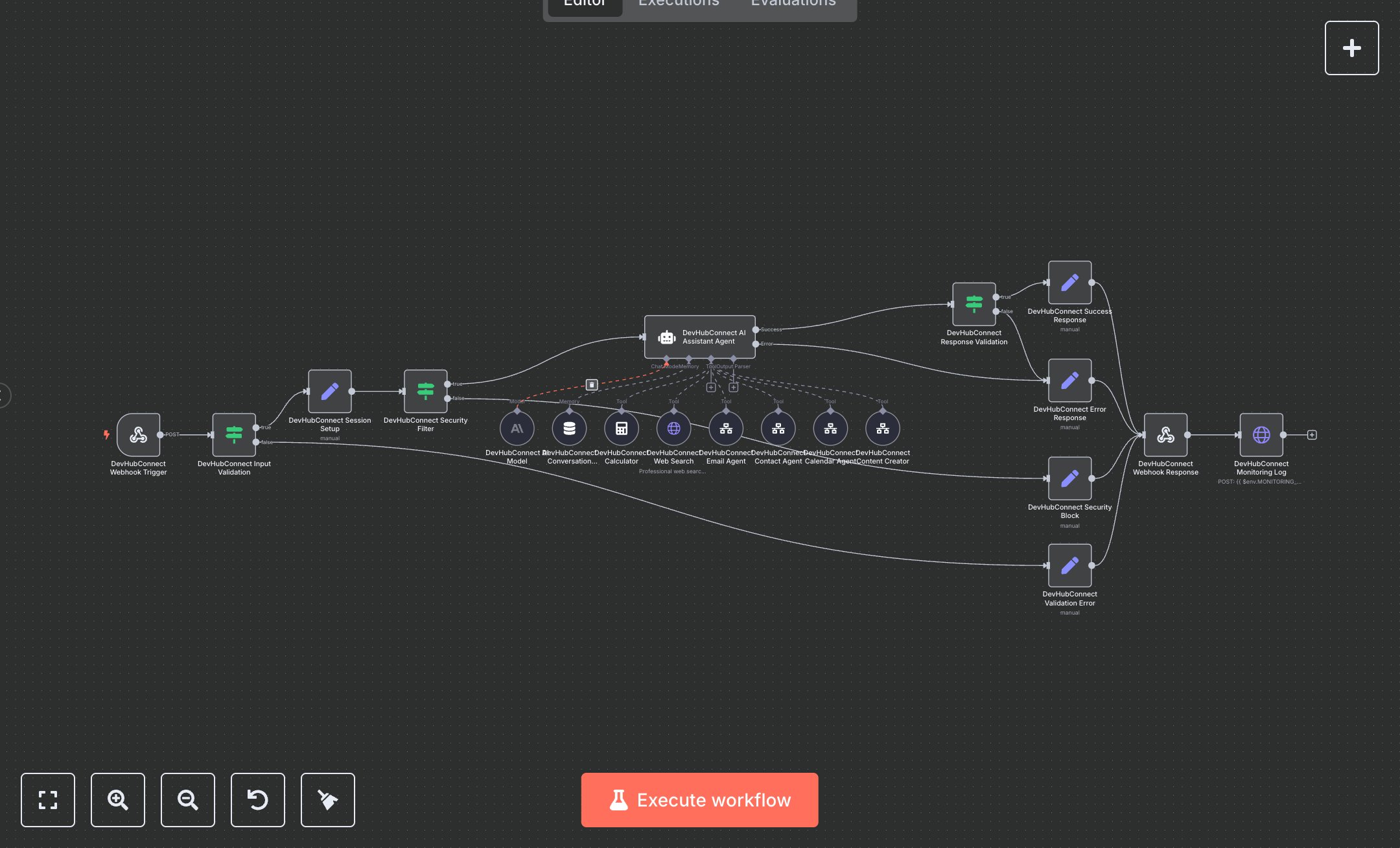Open the DevHubConnect Security Filter node
Screen dimensions: 1400x848
(x=425, y=390)
